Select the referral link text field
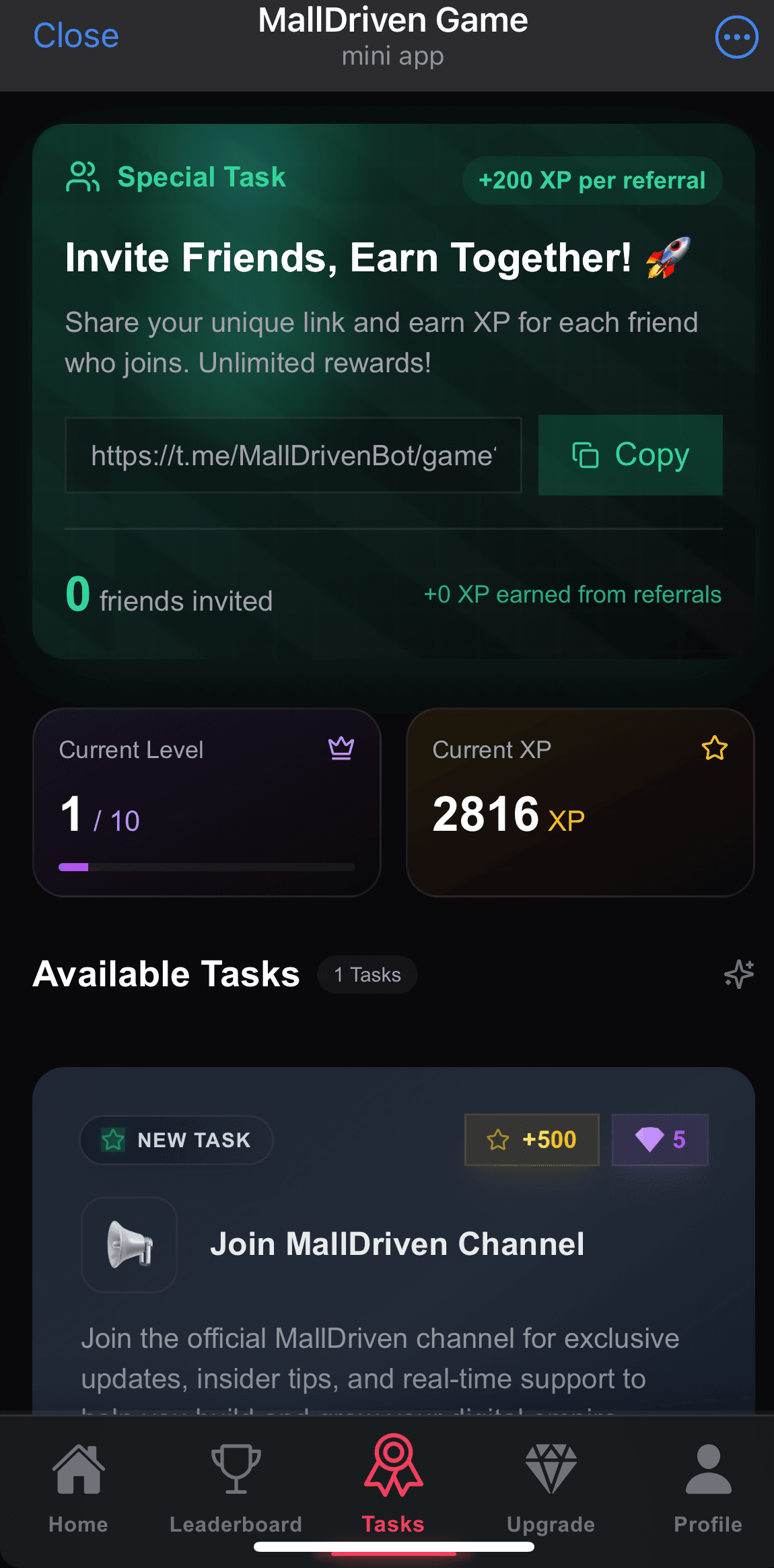This screenshot has height=1568, width=774. [x=293, y=455]
